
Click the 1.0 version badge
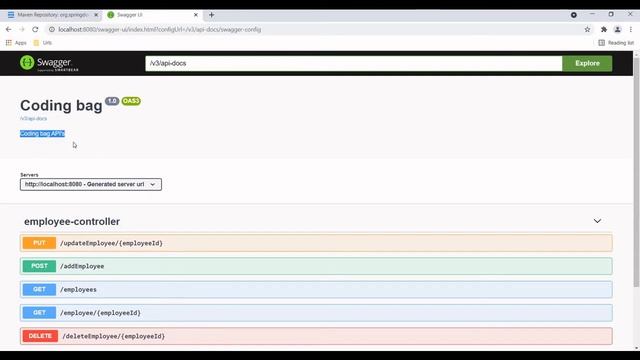(x=112, y=101)
